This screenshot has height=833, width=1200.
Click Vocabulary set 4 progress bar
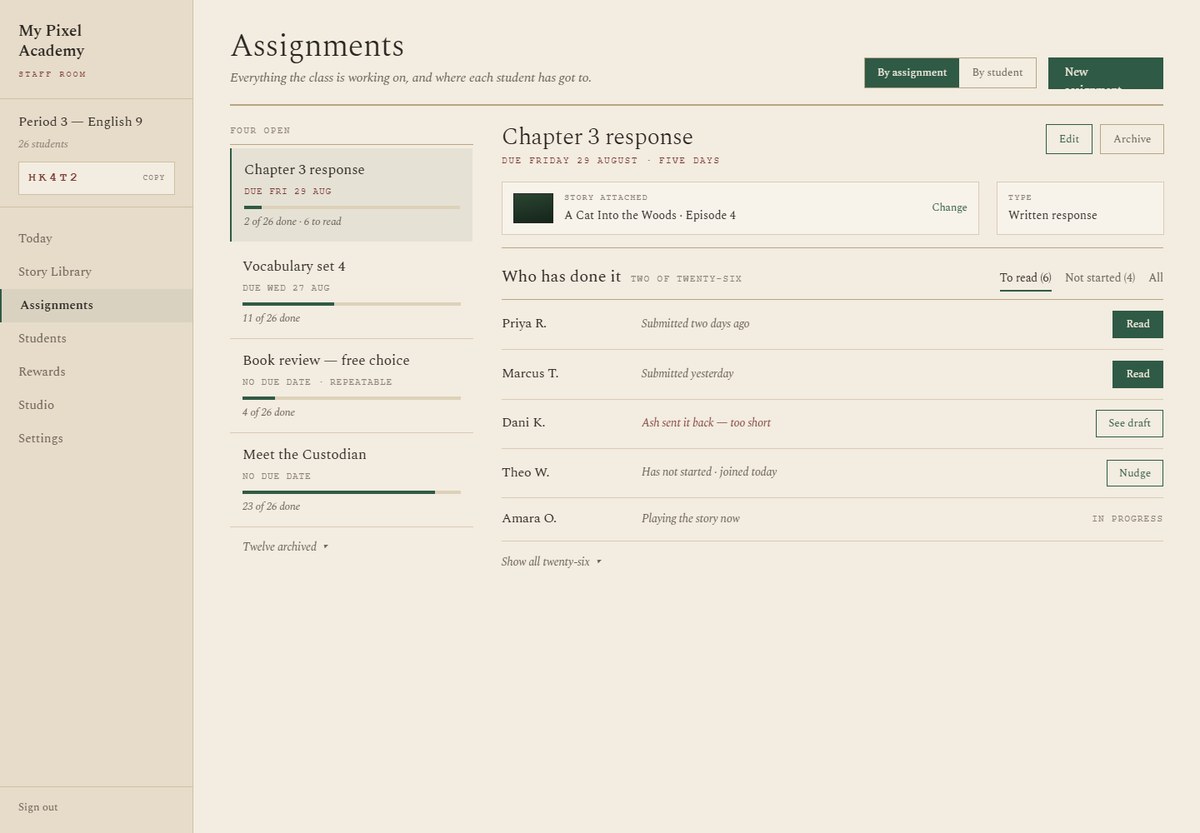351,304
